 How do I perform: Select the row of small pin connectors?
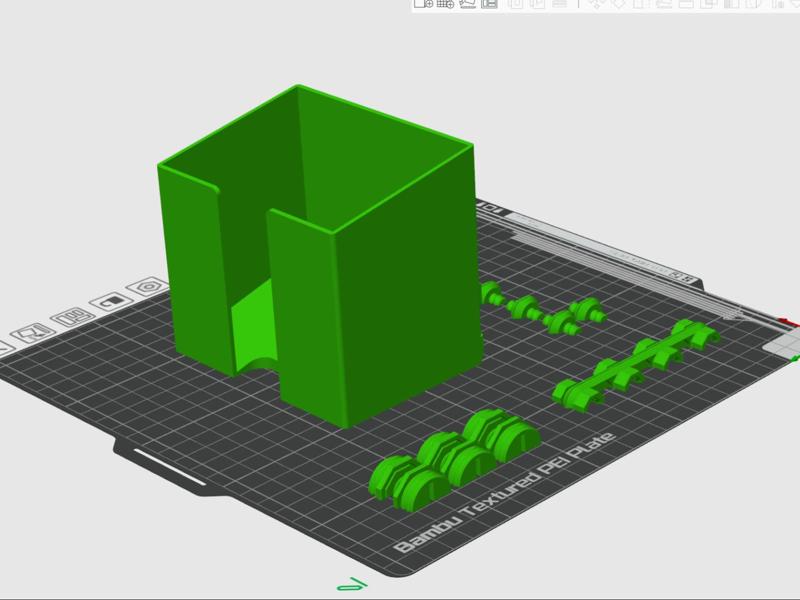point(543,308)
